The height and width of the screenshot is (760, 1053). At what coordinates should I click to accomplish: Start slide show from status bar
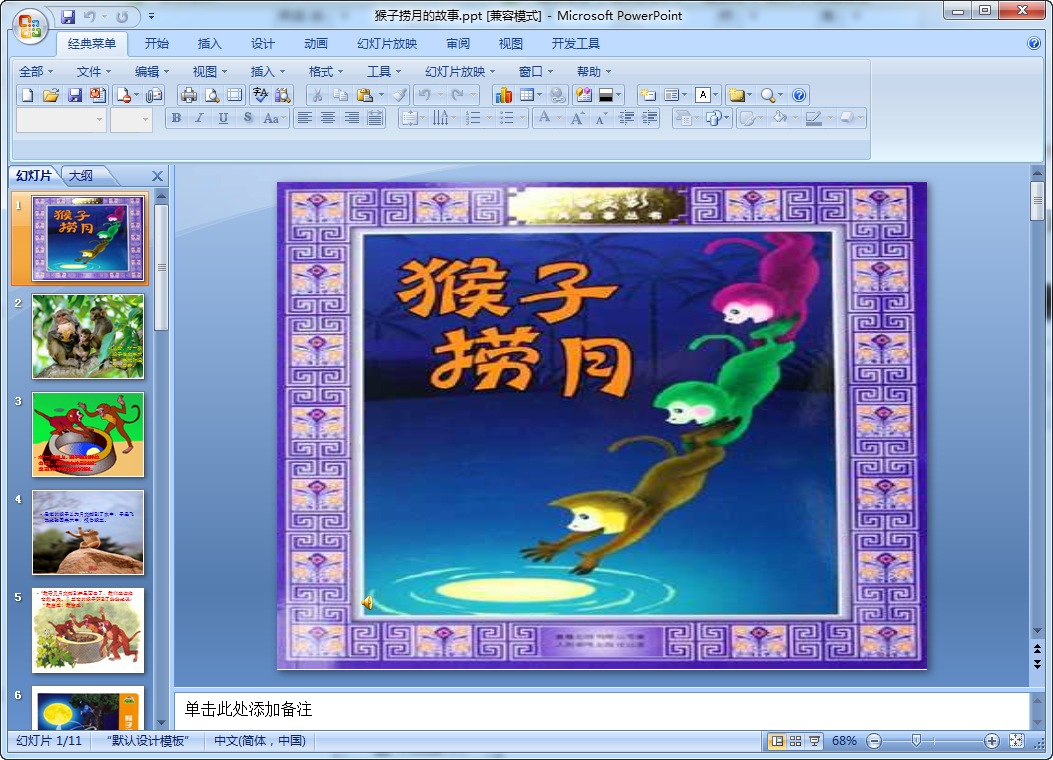[x=815, y=741]
